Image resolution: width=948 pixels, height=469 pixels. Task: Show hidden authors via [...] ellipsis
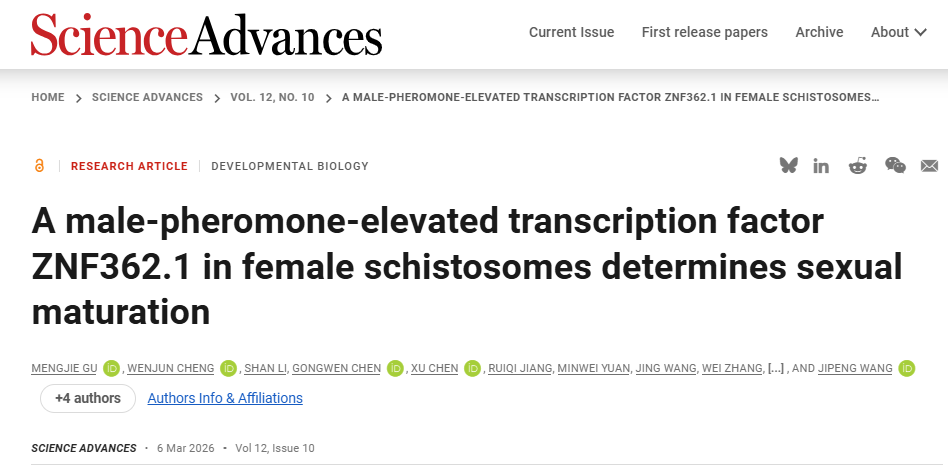pos(775,368)
